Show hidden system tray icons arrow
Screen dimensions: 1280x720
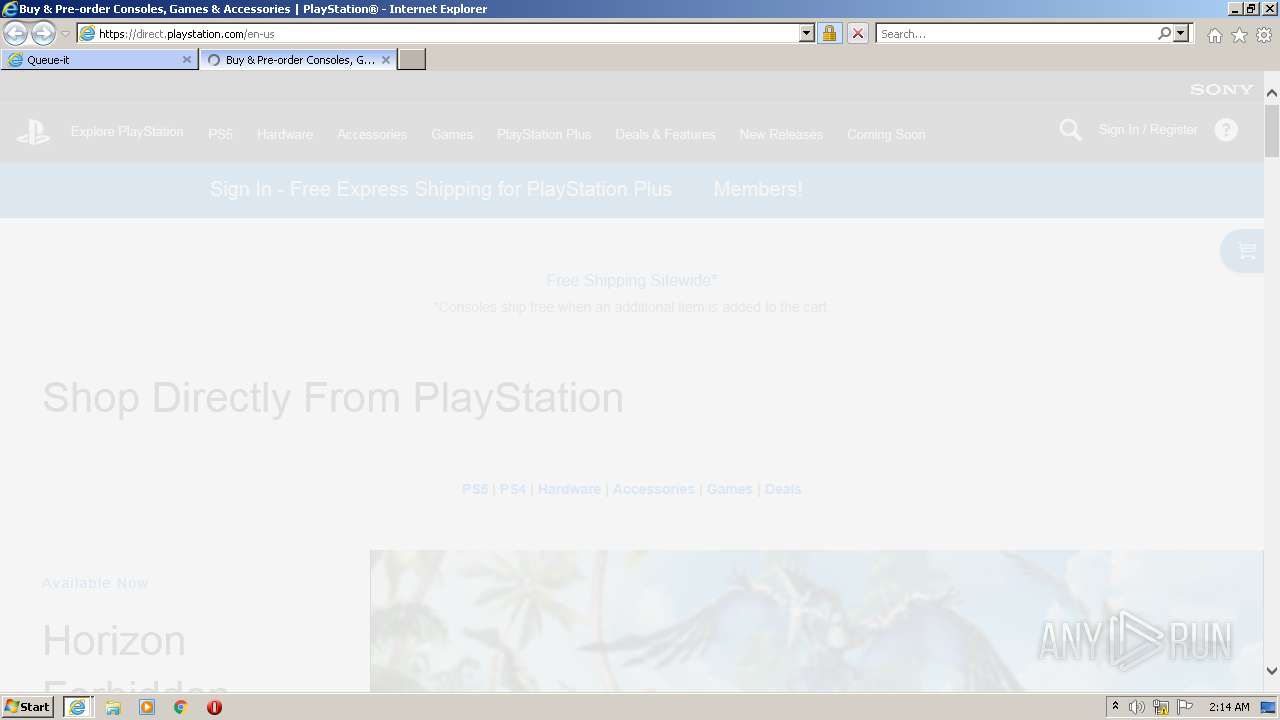[x=1115, y=707]
